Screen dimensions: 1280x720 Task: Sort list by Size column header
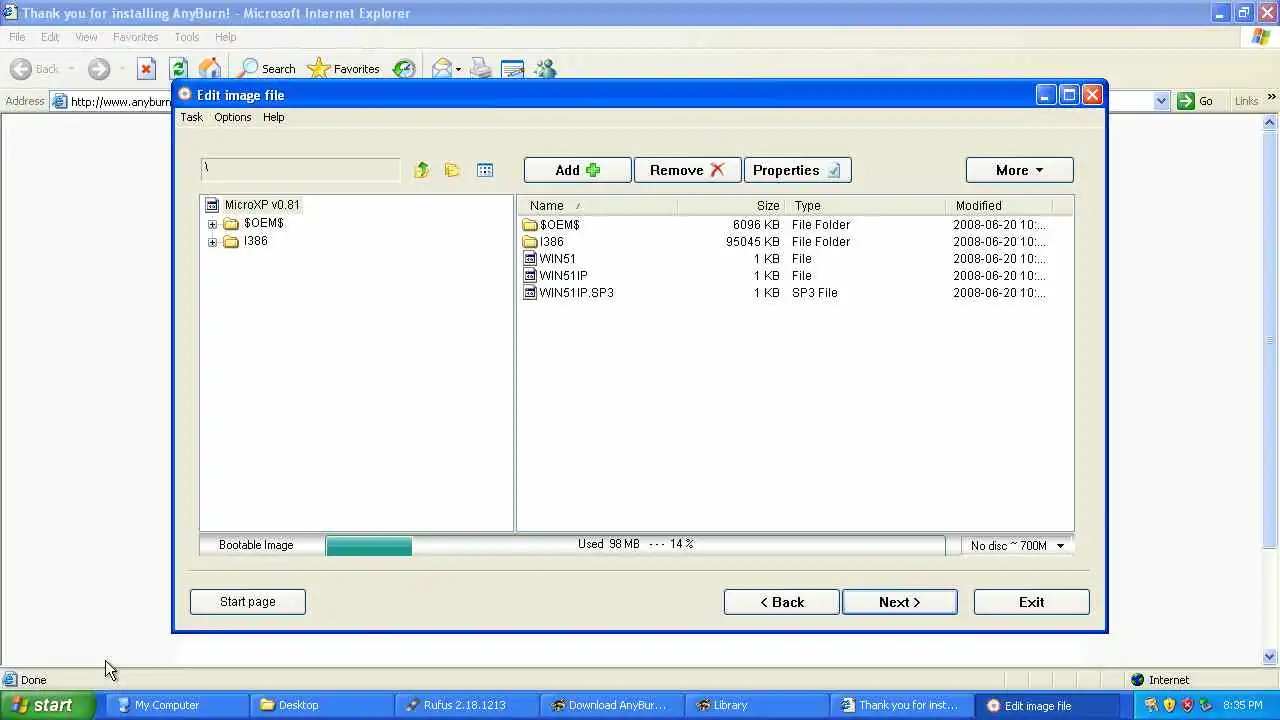(x=732, y=206)
